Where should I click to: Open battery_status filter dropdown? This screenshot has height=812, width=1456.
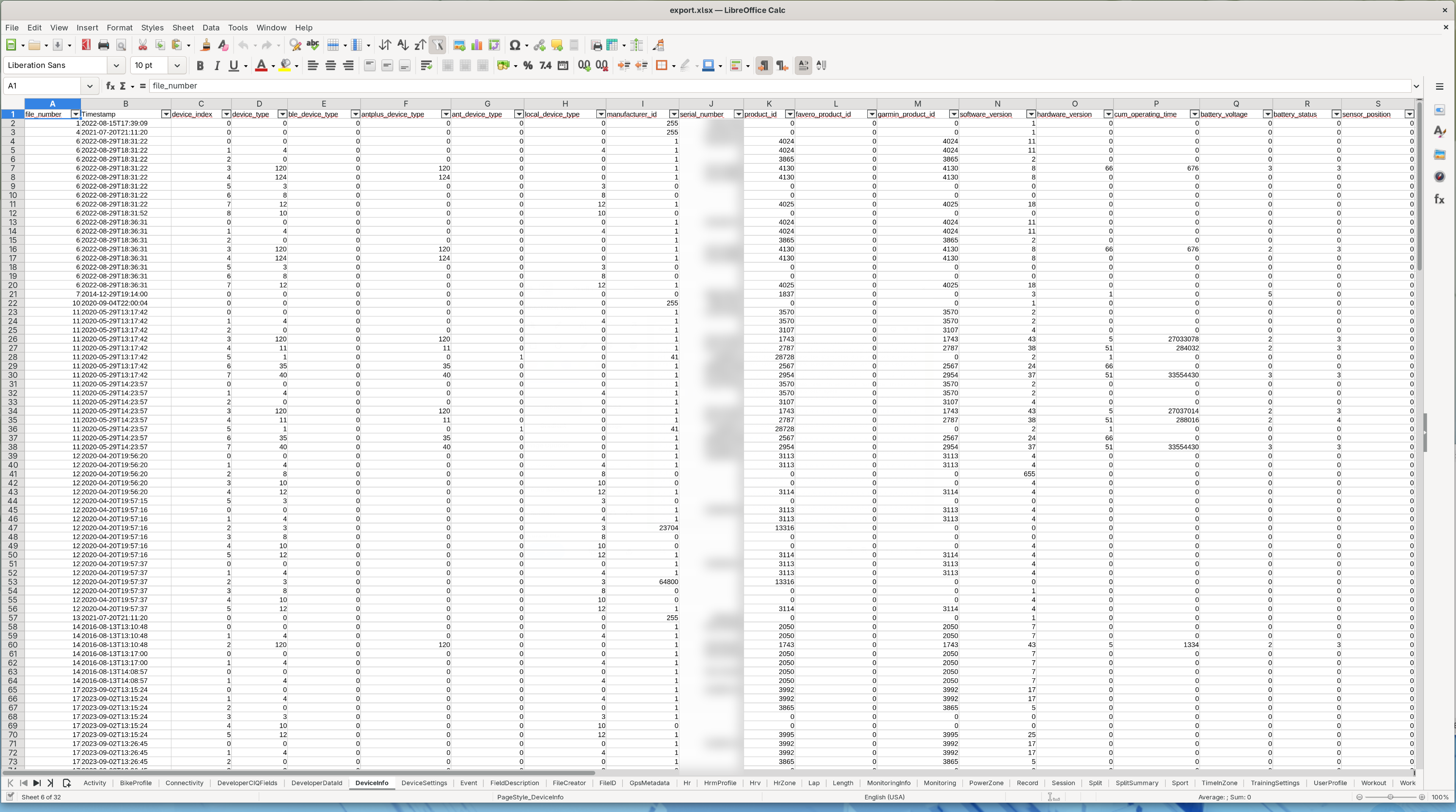click(1336, 114)
